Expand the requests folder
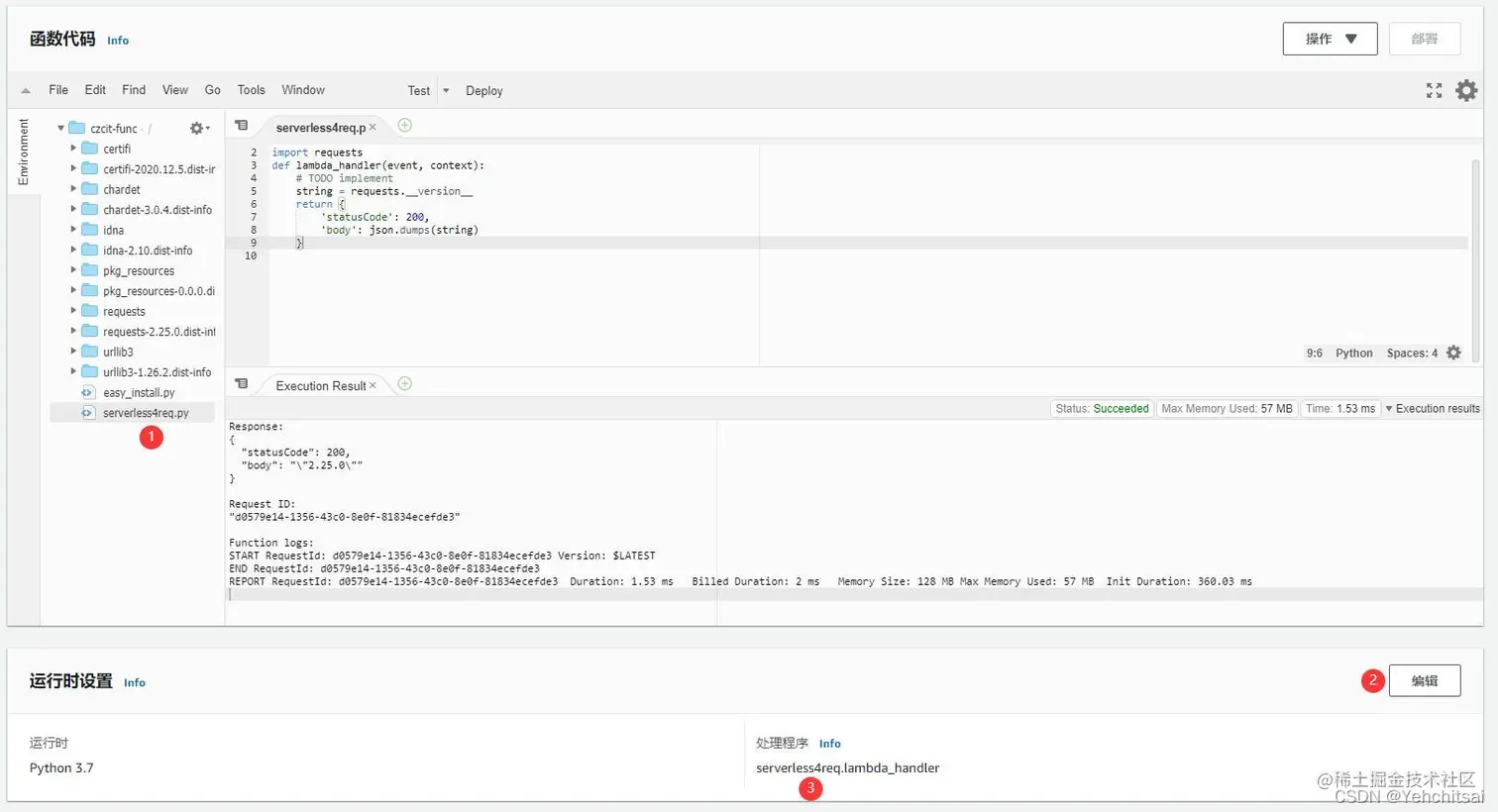Image resolution: width=1498 pixels, height=812 pixels. [73, 311]
